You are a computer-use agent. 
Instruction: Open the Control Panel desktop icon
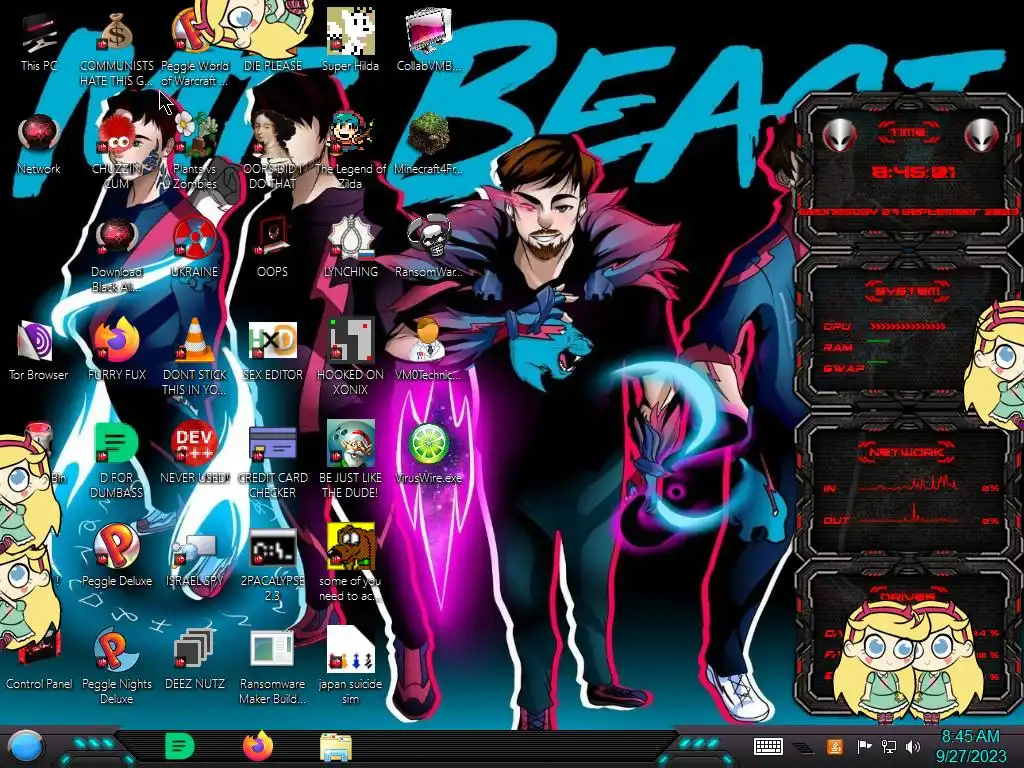(x=39, y=660)
